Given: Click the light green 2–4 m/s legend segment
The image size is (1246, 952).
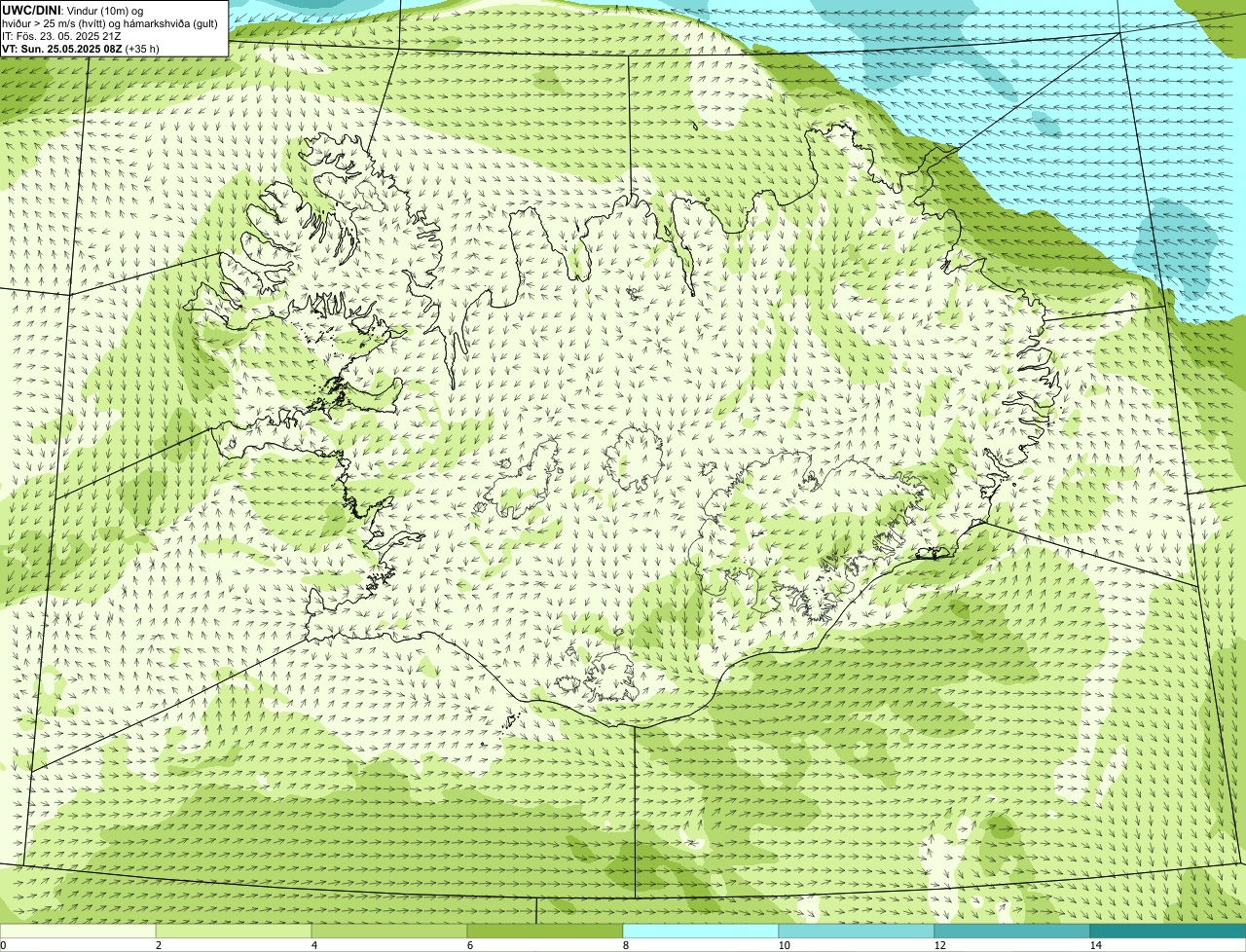Looking at the screenshot, I should [x=234, y=931].
